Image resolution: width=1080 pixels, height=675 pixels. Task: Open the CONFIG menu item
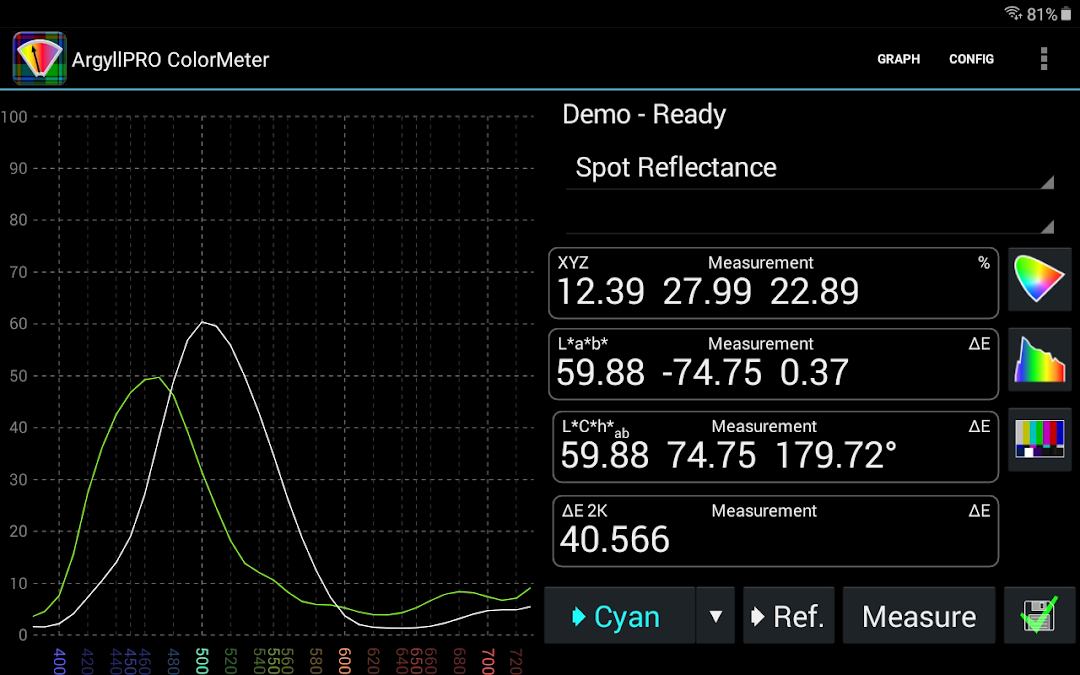click(971, 59)
